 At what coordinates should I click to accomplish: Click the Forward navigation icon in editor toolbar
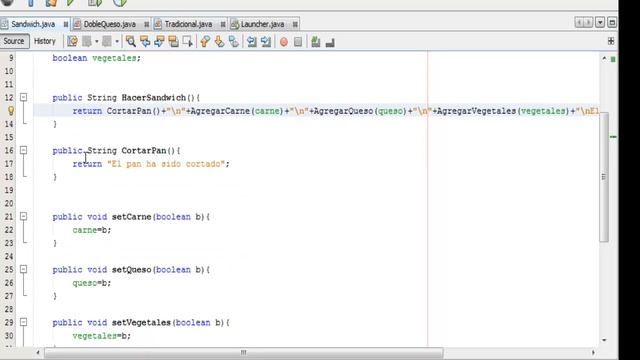[x=107, y=41]
